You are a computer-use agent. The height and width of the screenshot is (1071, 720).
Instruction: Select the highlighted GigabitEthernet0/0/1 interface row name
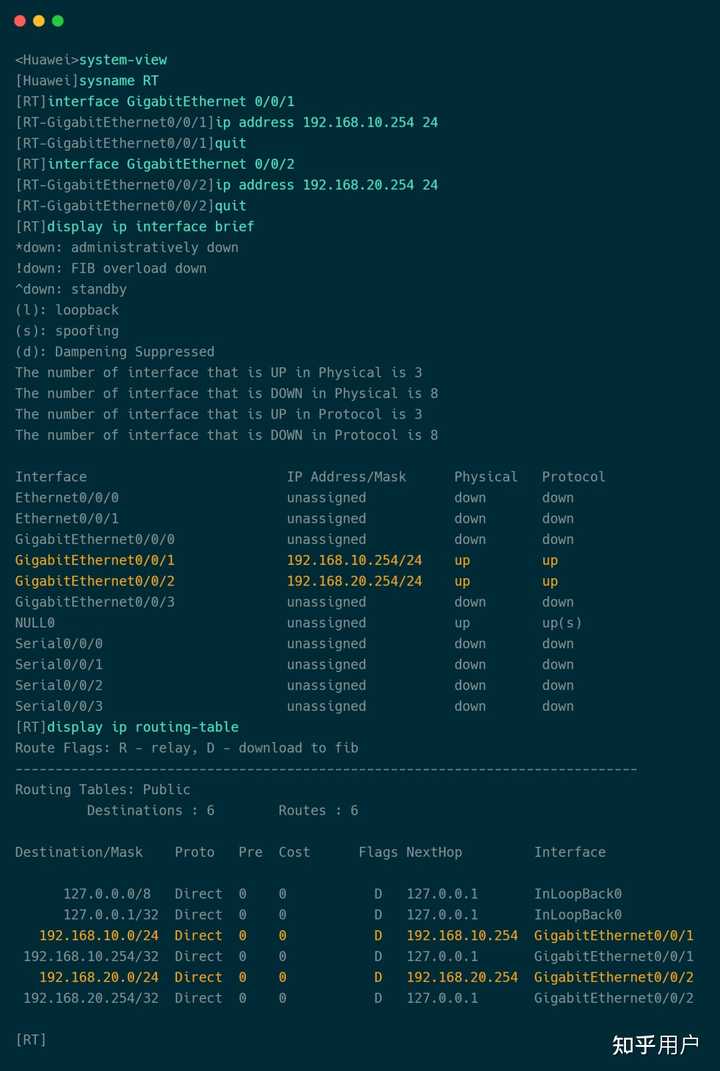[x=94, y=561]
